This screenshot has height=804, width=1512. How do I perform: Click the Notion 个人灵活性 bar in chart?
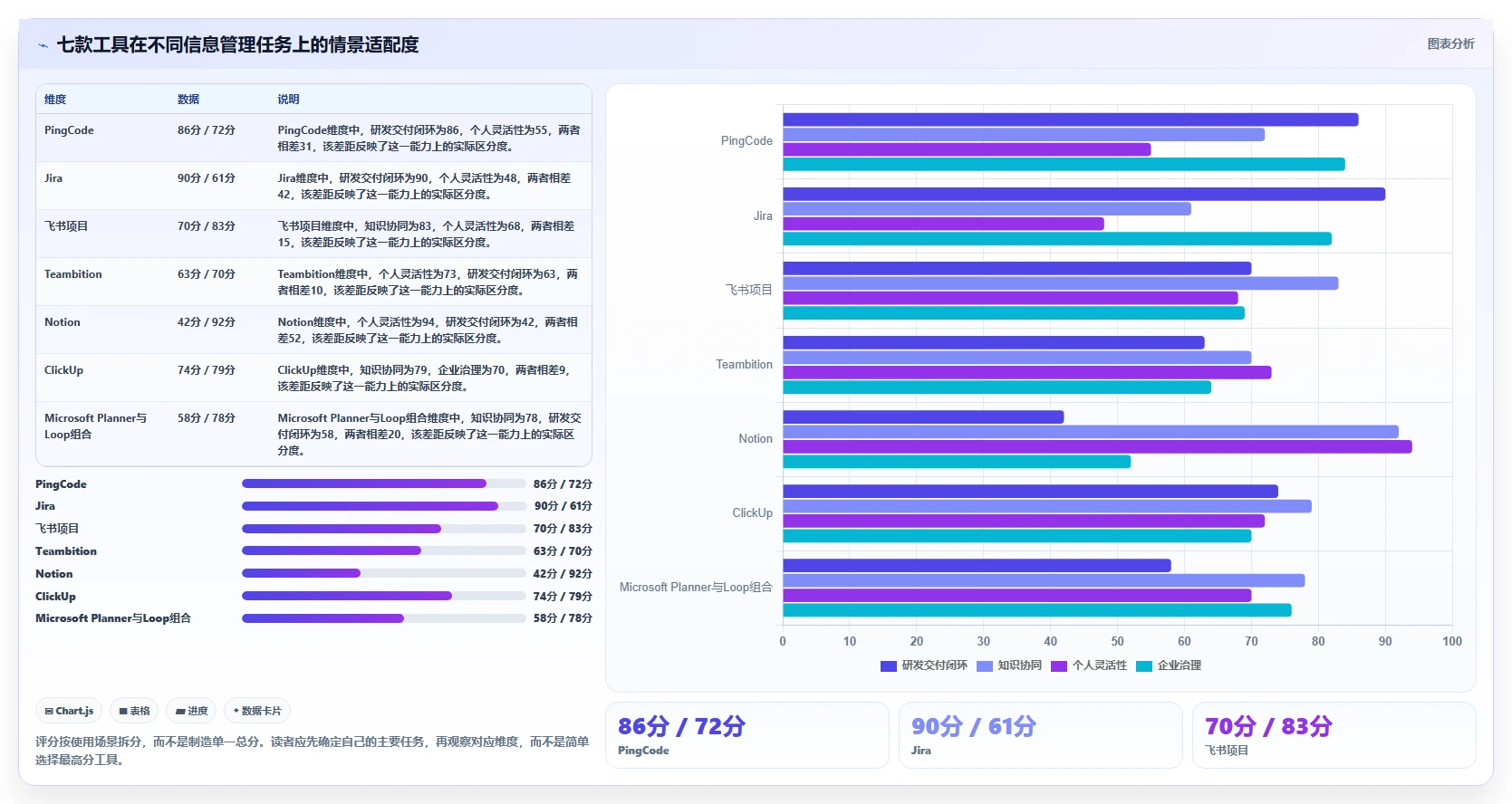click(x=1097, y=446)
